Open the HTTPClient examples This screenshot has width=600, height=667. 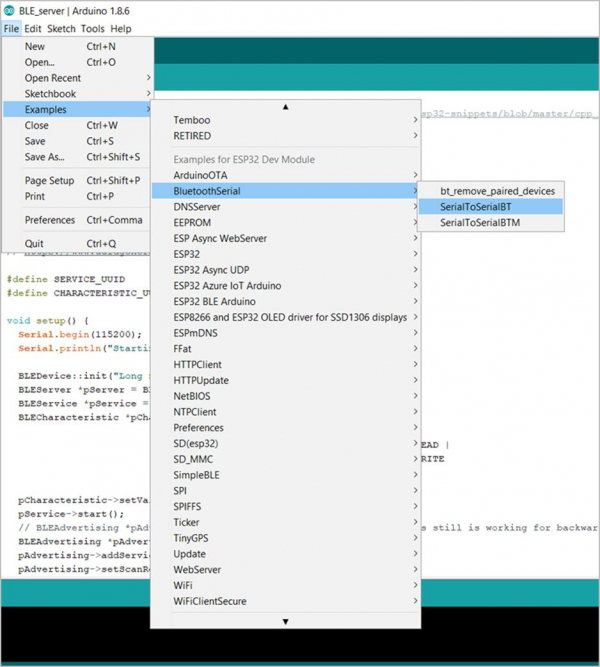point(286,365)
